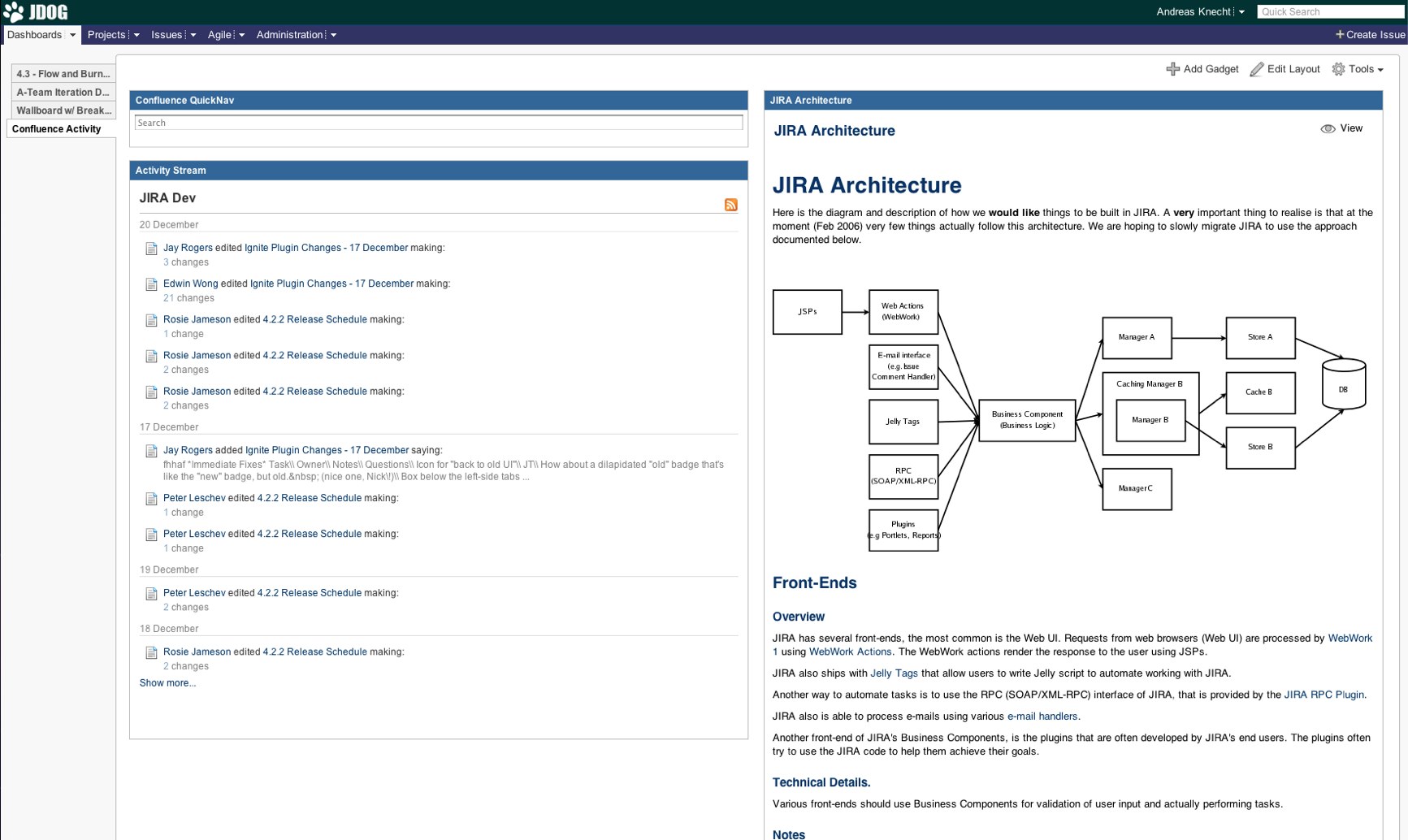Switch to the A-Team Iteration tab
The width and height of the screenshot is (1408, 840).
(x=63, y=92)
